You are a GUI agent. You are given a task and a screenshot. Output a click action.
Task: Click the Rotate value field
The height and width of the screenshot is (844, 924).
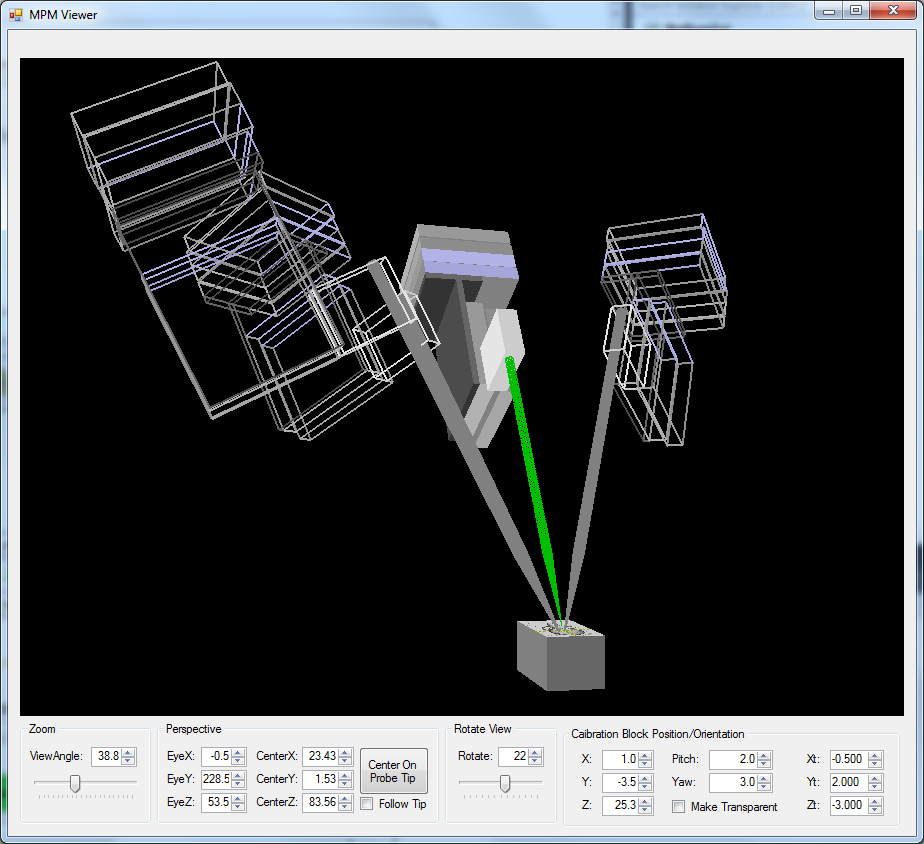coord(513,756)
